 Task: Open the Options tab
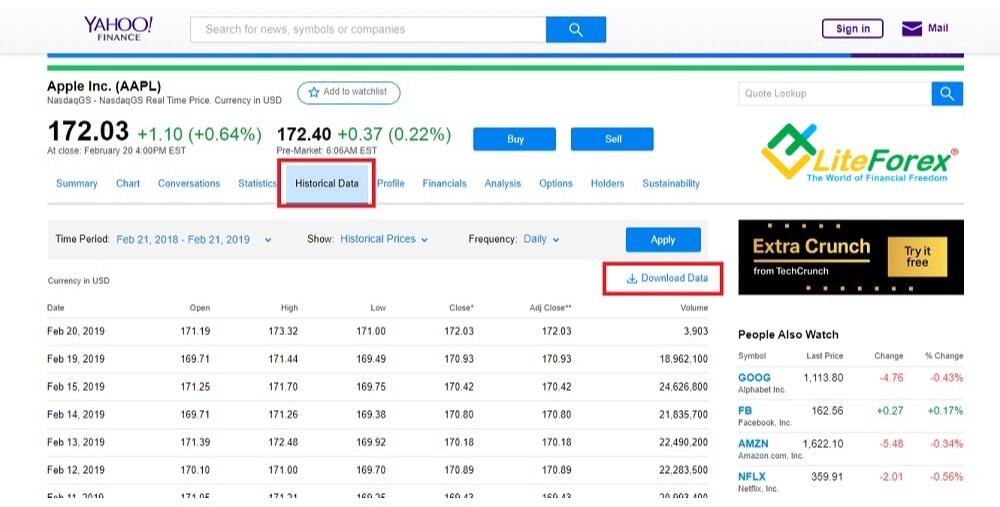[555, 184]
